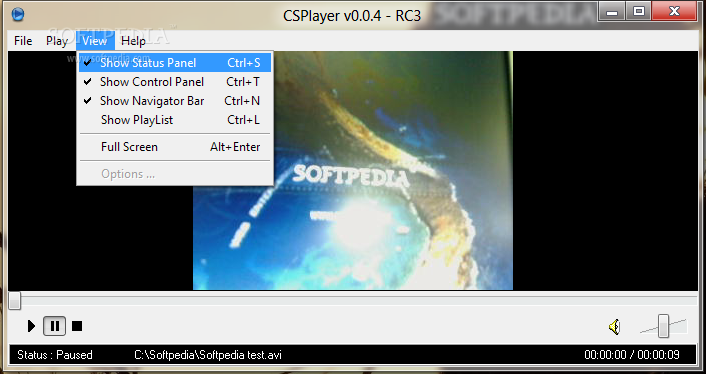Screen dimensions: 706x374
Task: Toggle Show Control Panel option
Action: click(175, 82)
